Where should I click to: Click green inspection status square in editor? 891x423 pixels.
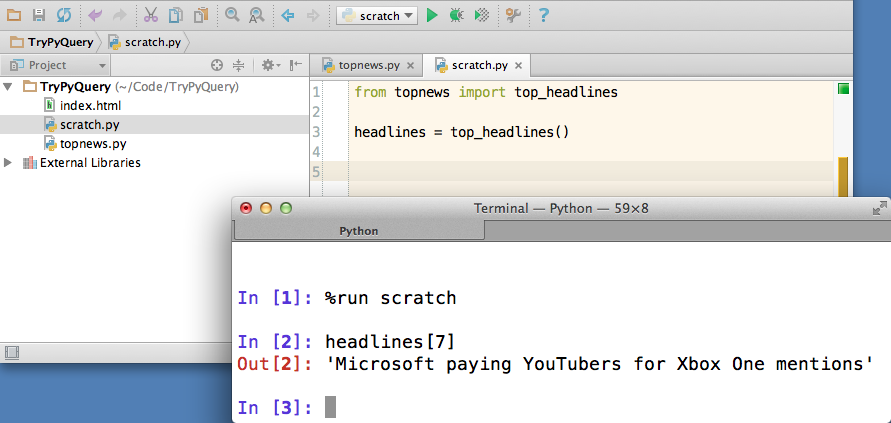point(843,89)
